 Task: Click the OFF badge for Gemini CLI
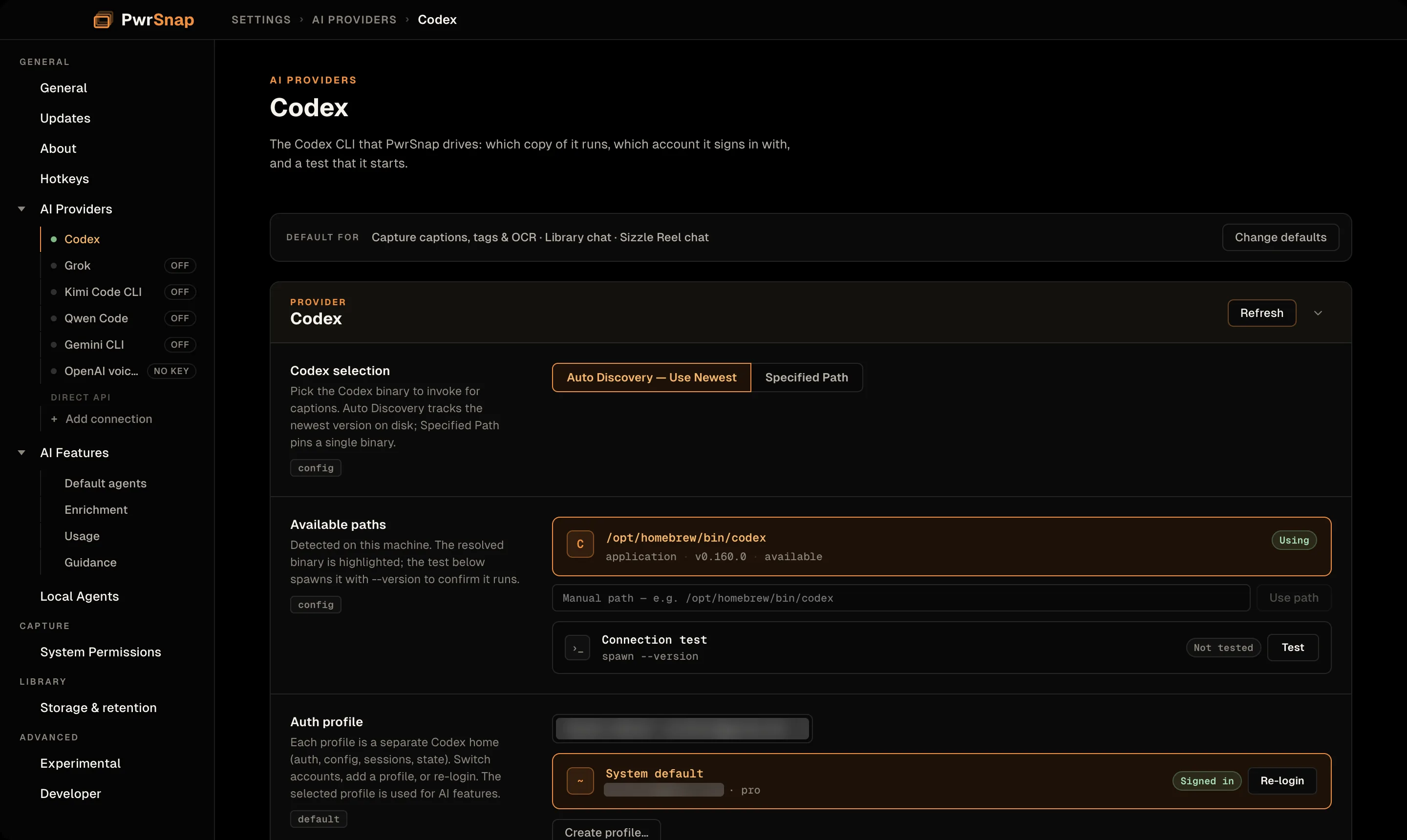click(x=179, y=345)
